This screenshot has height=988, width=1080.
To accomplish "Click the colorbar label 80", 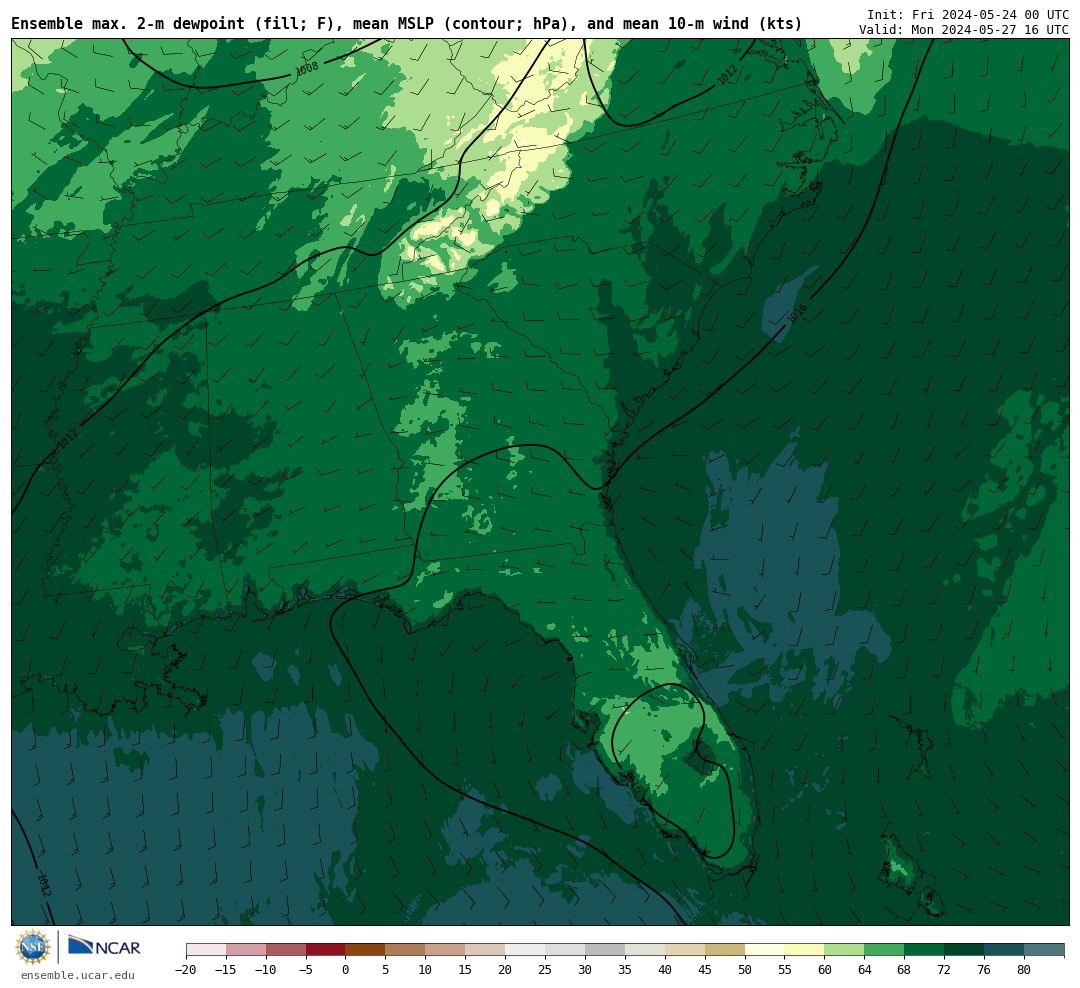I will pos(1024,970).
